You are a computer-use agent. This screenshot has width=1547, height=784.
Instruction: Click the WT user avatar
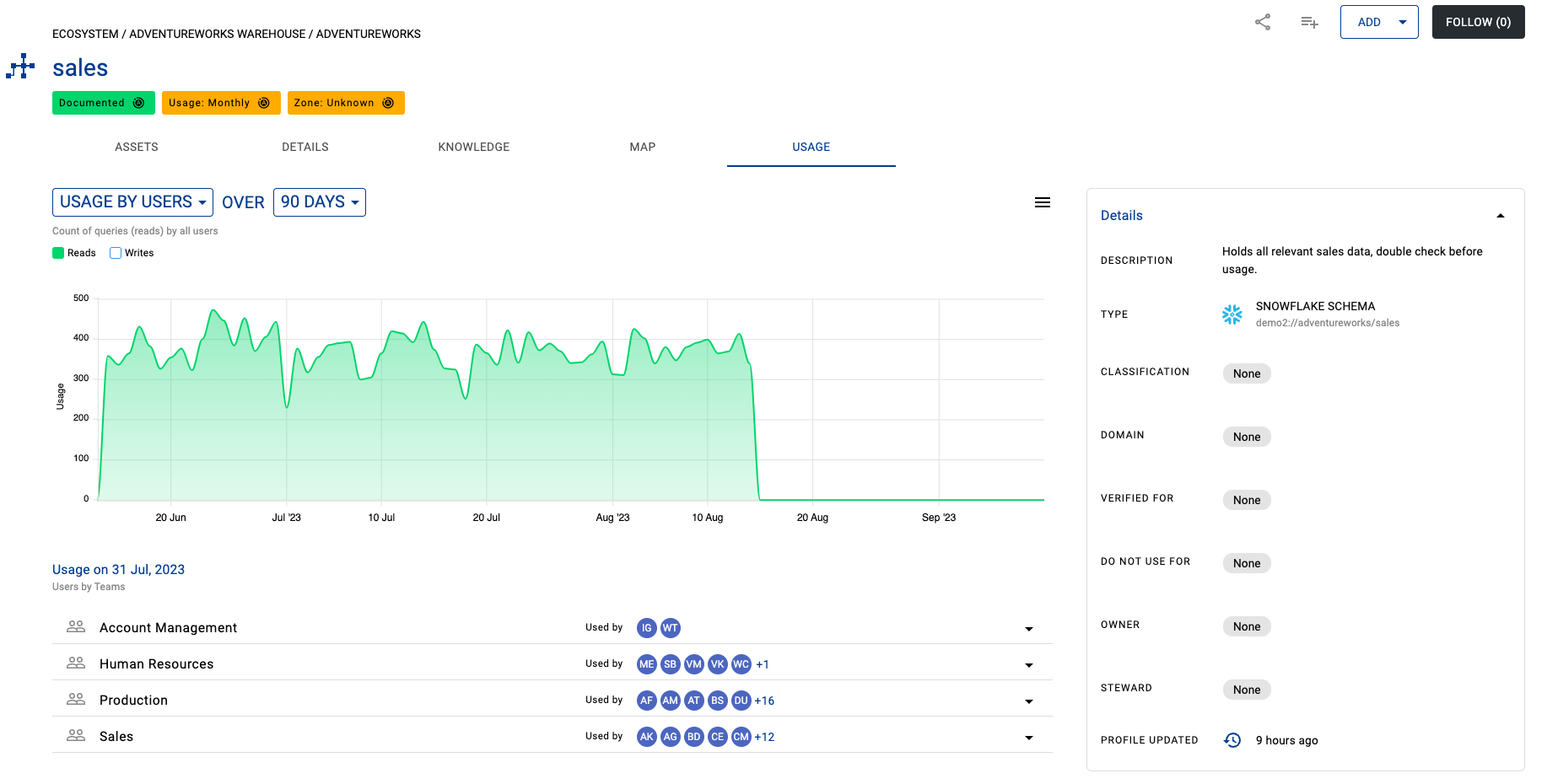pyautogui.click(x=671, y=628)
